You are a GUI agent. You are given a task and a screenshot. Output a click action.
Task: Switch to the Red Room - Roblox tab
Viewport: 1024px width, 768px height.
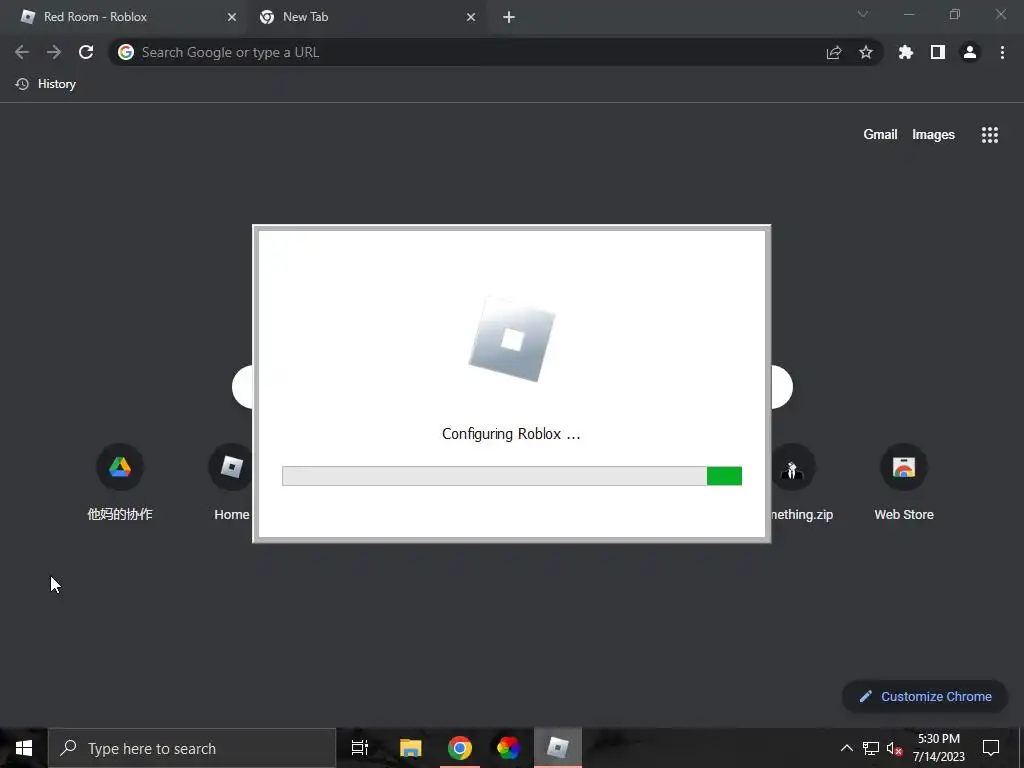[x=124, y=17]
